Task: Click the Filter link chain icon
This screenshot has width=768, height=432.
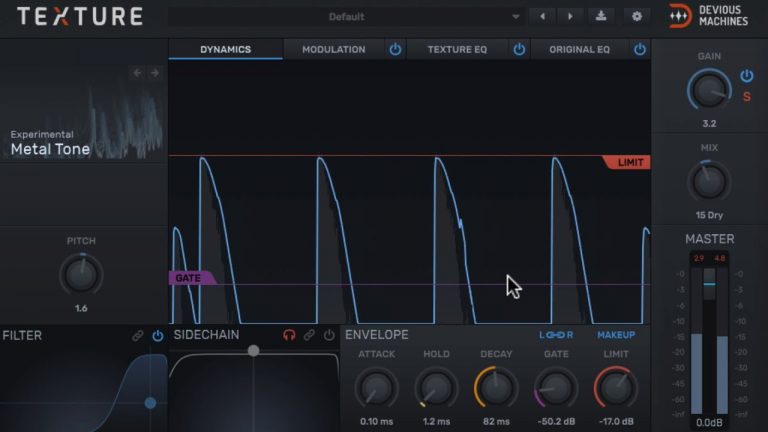Action: tap(138, 336)
